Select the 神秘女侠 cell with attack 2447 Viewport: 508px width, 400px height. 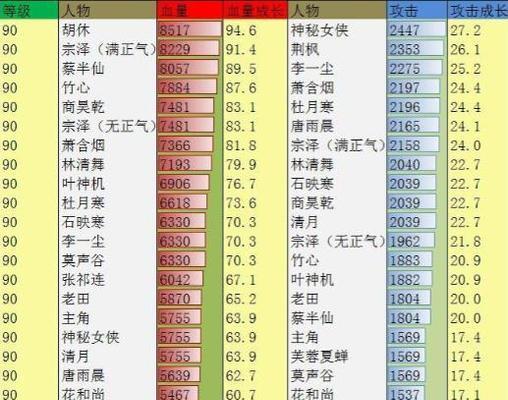click(337, 30)
